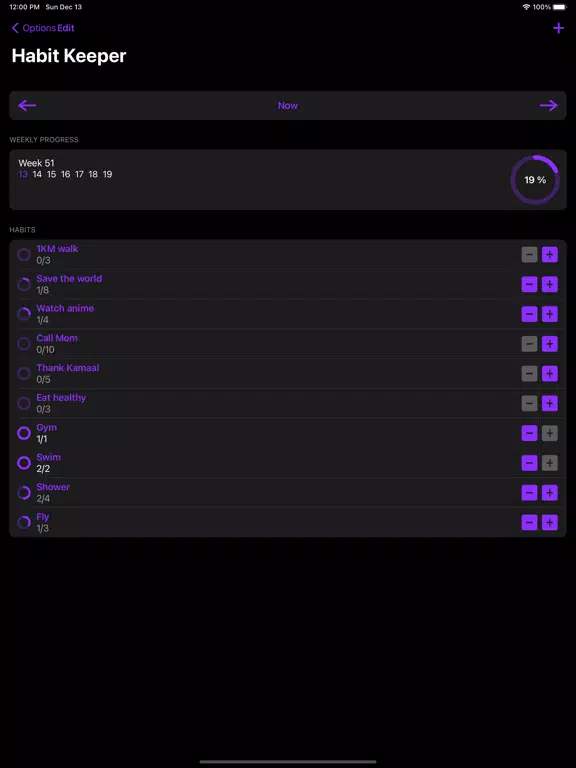Select day 13 in the week row

click(x=23, y=174)
